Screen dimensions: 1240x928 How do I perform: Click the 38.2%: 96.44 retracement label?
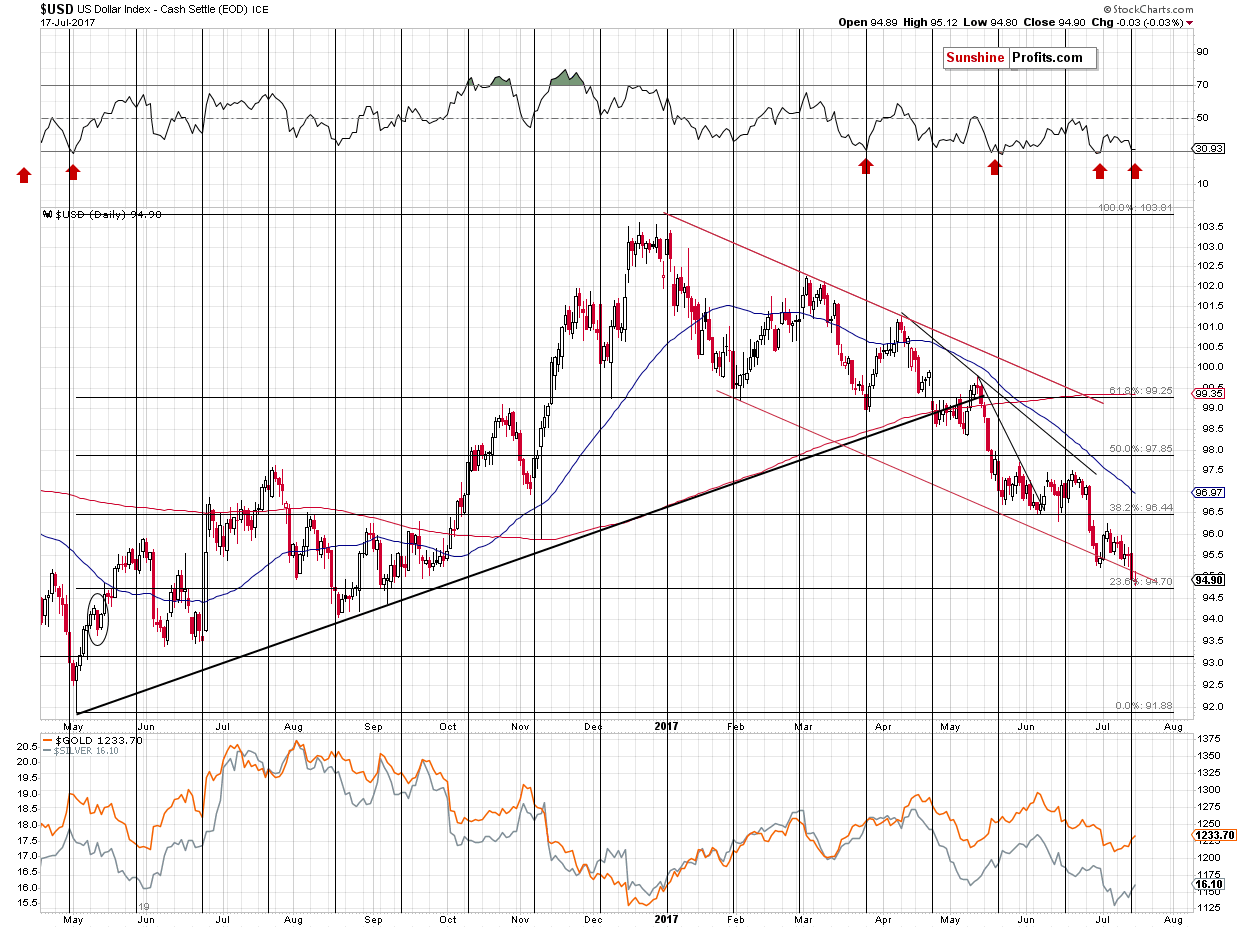click(1139, 508)
